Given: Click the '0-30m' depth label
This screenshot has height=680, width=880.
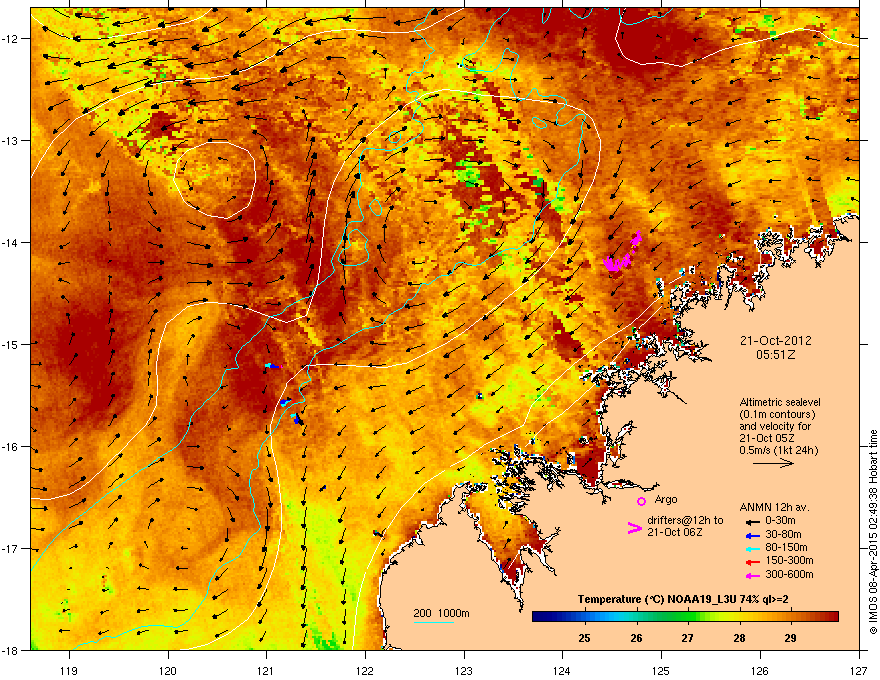Looking at the screenshot, I should pyautogui.click(x=781, y=521).
